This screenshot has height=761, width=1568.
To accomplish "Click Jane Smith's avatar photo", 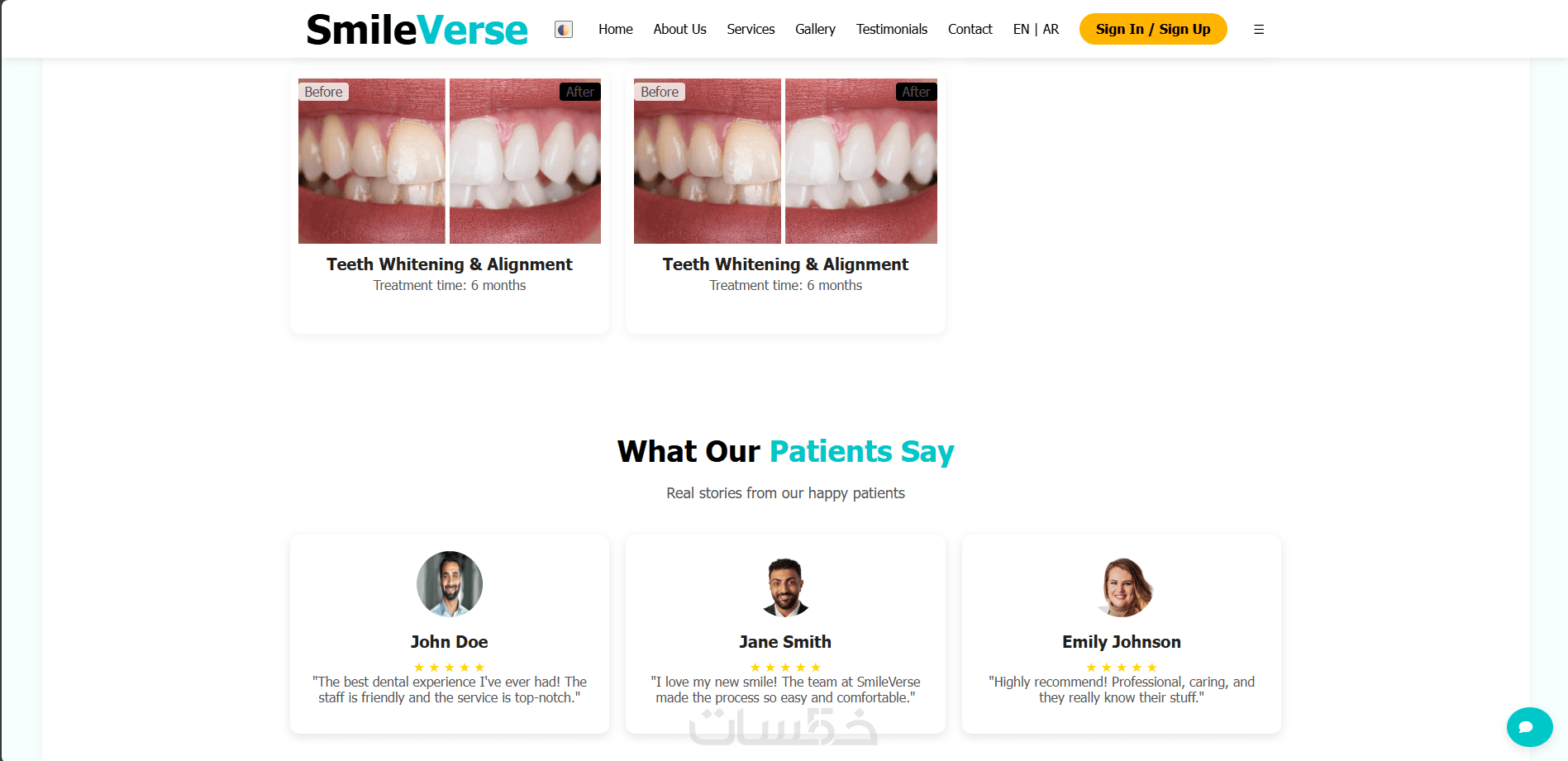I will pos(785,584).
